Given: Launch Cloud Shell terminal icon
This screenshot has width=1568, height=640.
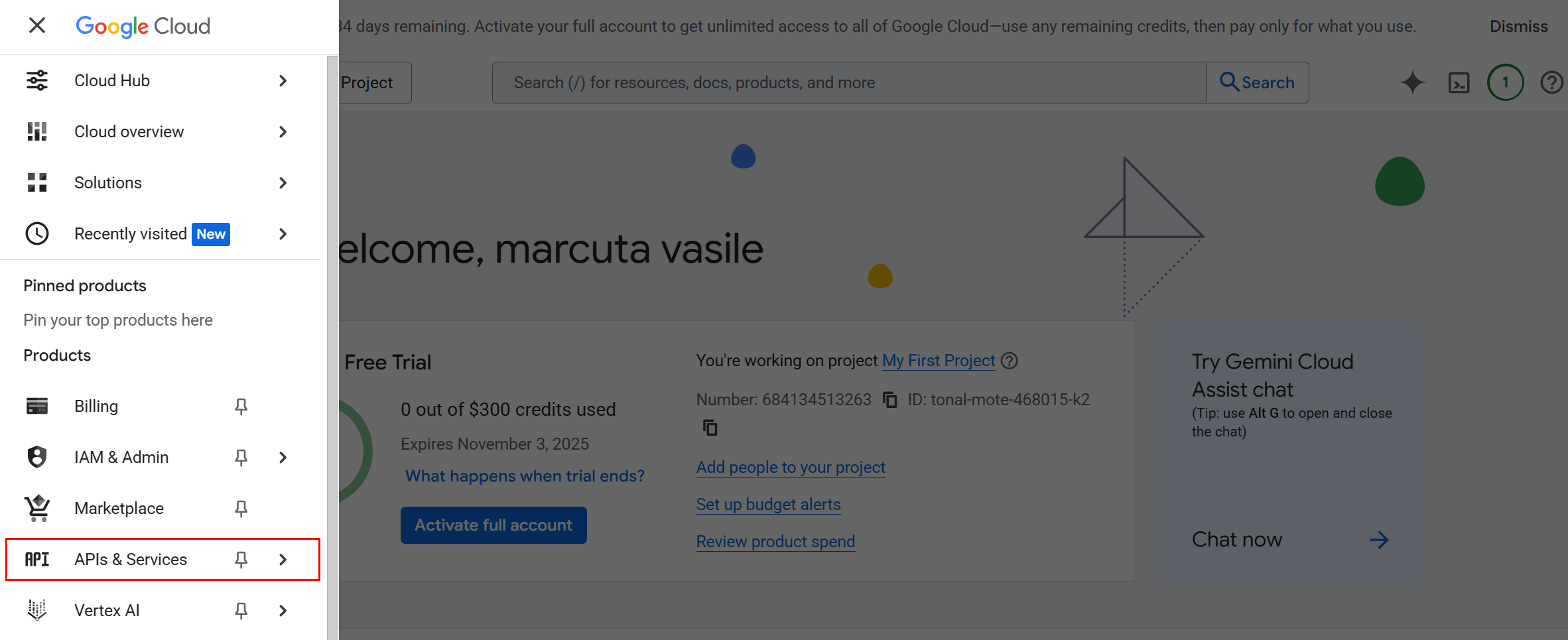Looking at the screenshot, I should [1459, 82].
